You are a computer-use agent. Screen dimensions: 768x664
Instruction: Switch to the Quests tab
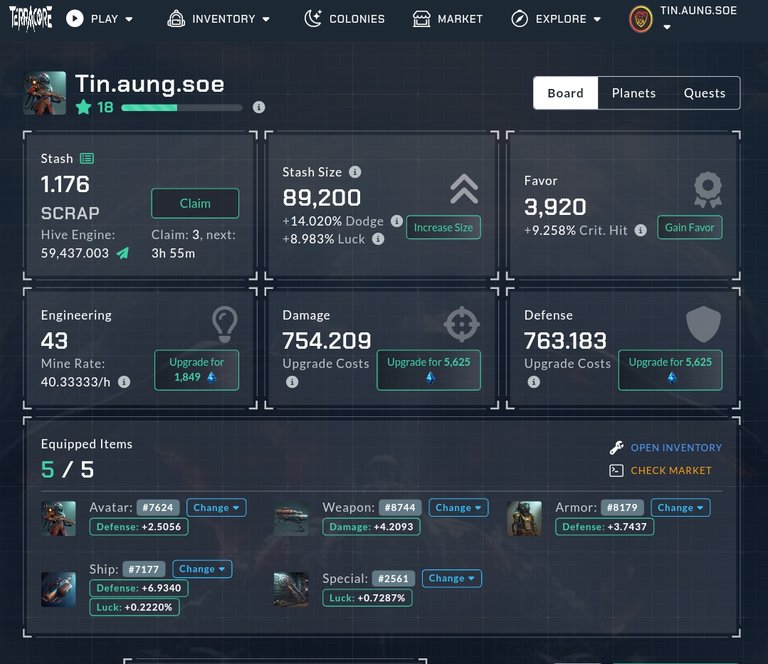(x=704, y=93)
